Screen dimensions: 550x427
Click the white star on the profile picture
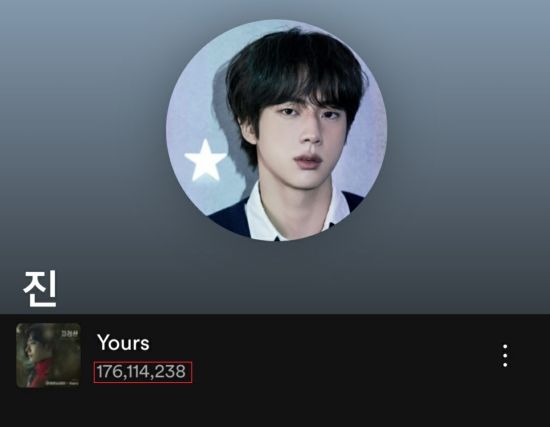click(205, 160)
